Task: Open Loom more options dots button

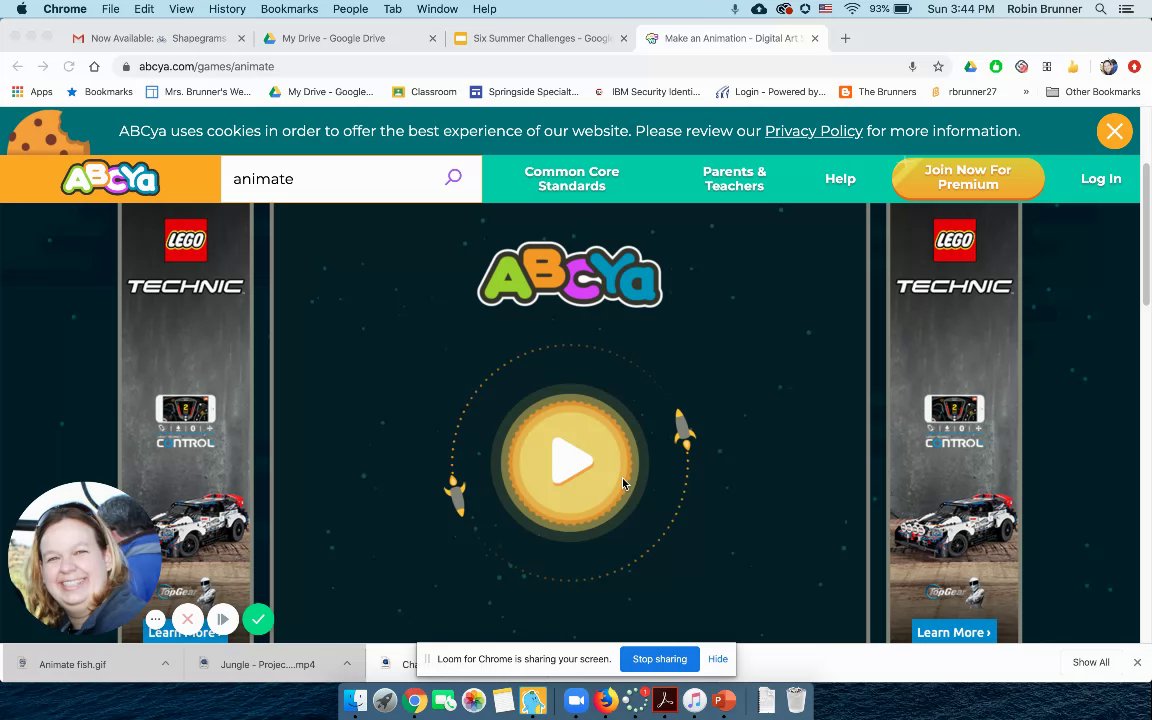Action: tap(155, 619)
